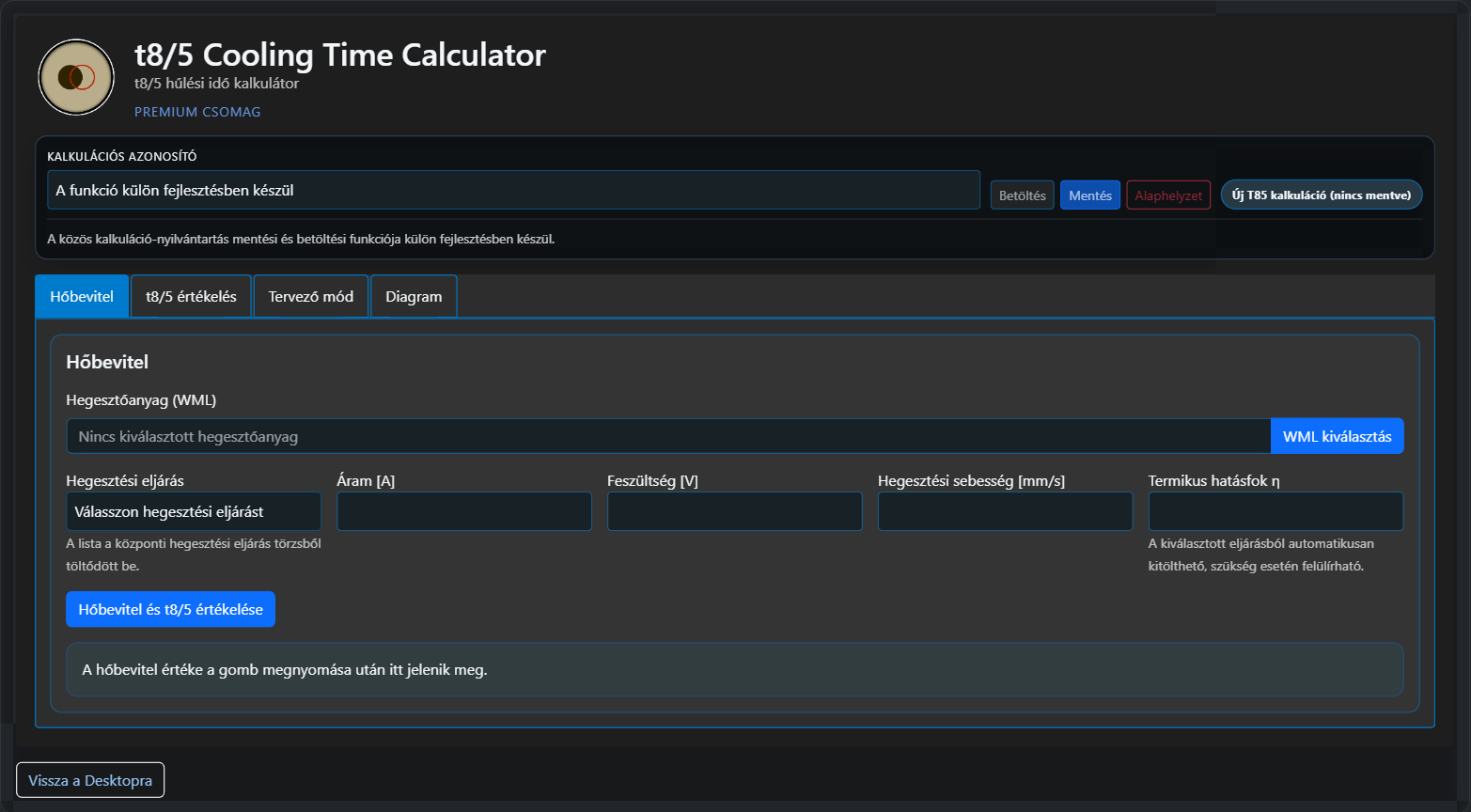Viewport: 1471px width, 812px height.
Task: Click the Új T85 kalkuláció status badge
Action: (x=1322, y=195)
